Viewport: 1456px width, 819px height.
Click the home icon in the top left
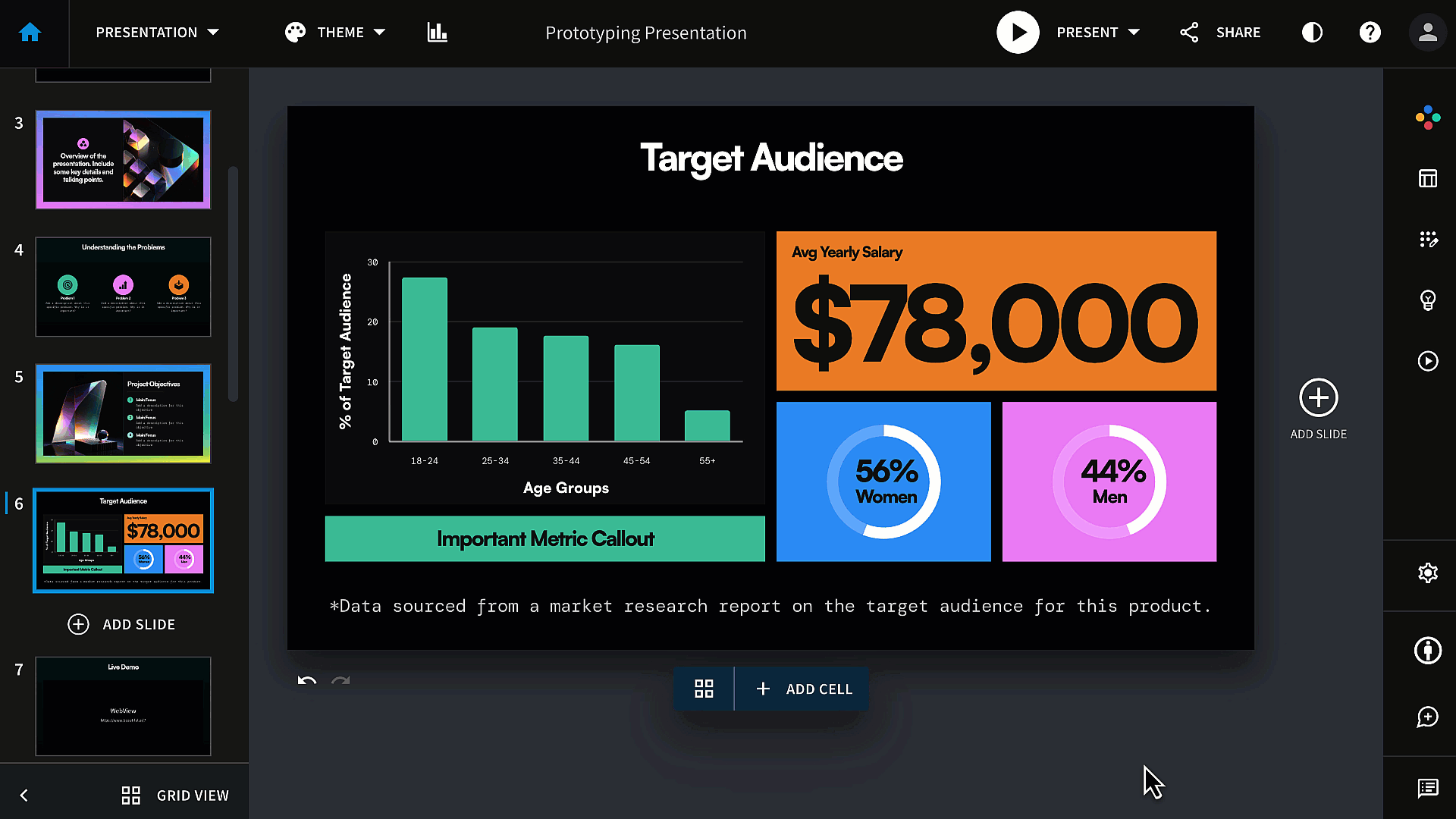point(30,32)
